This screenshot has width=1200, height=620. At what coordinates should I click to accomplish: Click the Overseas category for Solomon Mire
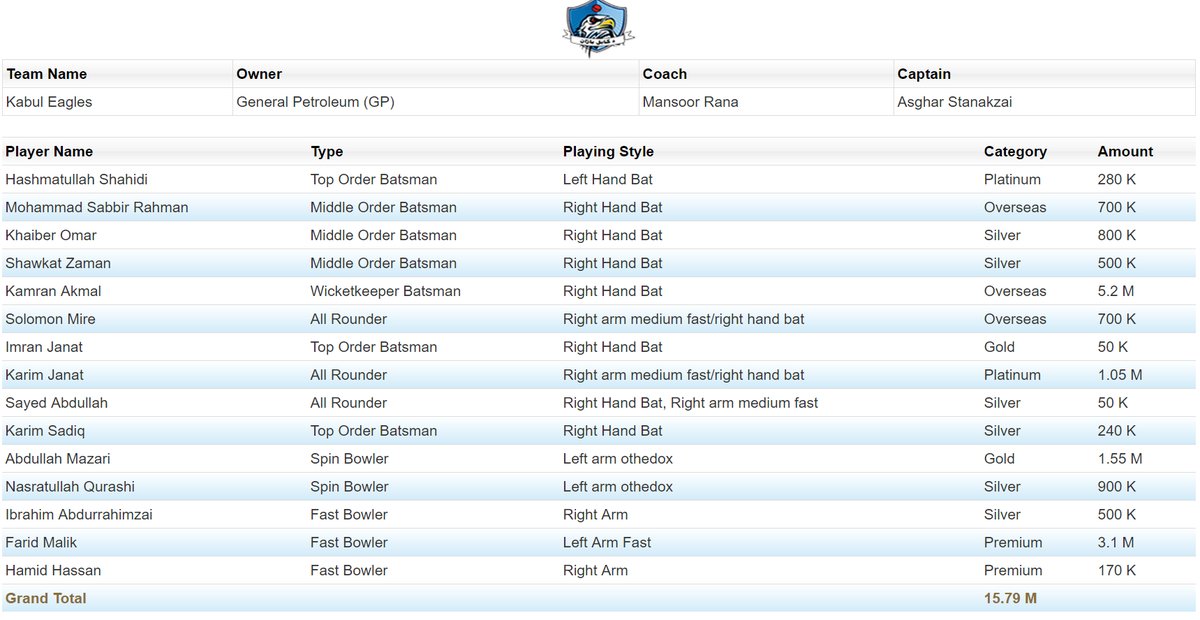pyautogui.click(x=1016, y=319)
